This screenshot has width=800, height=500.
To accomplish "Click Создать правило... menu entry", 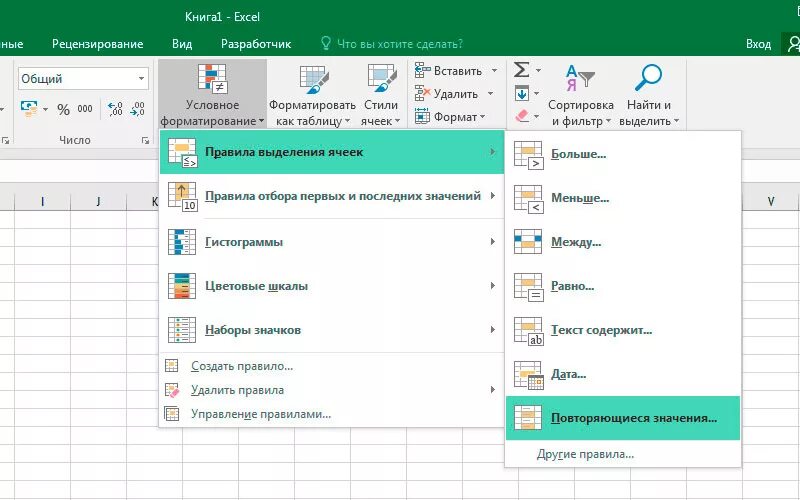I will click(332, 366).
